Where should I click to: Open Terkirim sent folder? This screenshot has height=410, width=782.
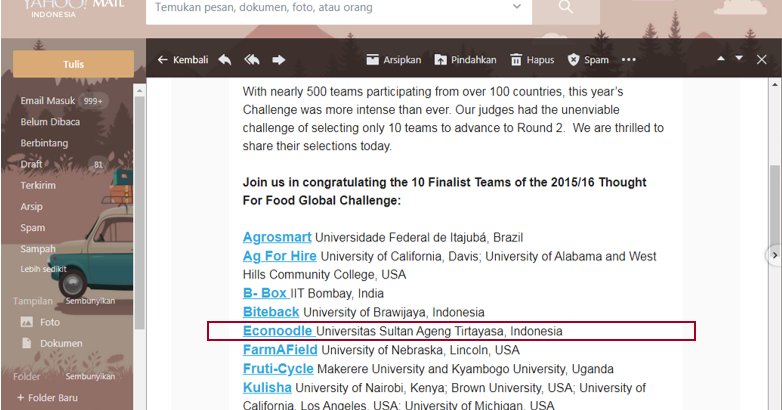(x=38, y=186)
